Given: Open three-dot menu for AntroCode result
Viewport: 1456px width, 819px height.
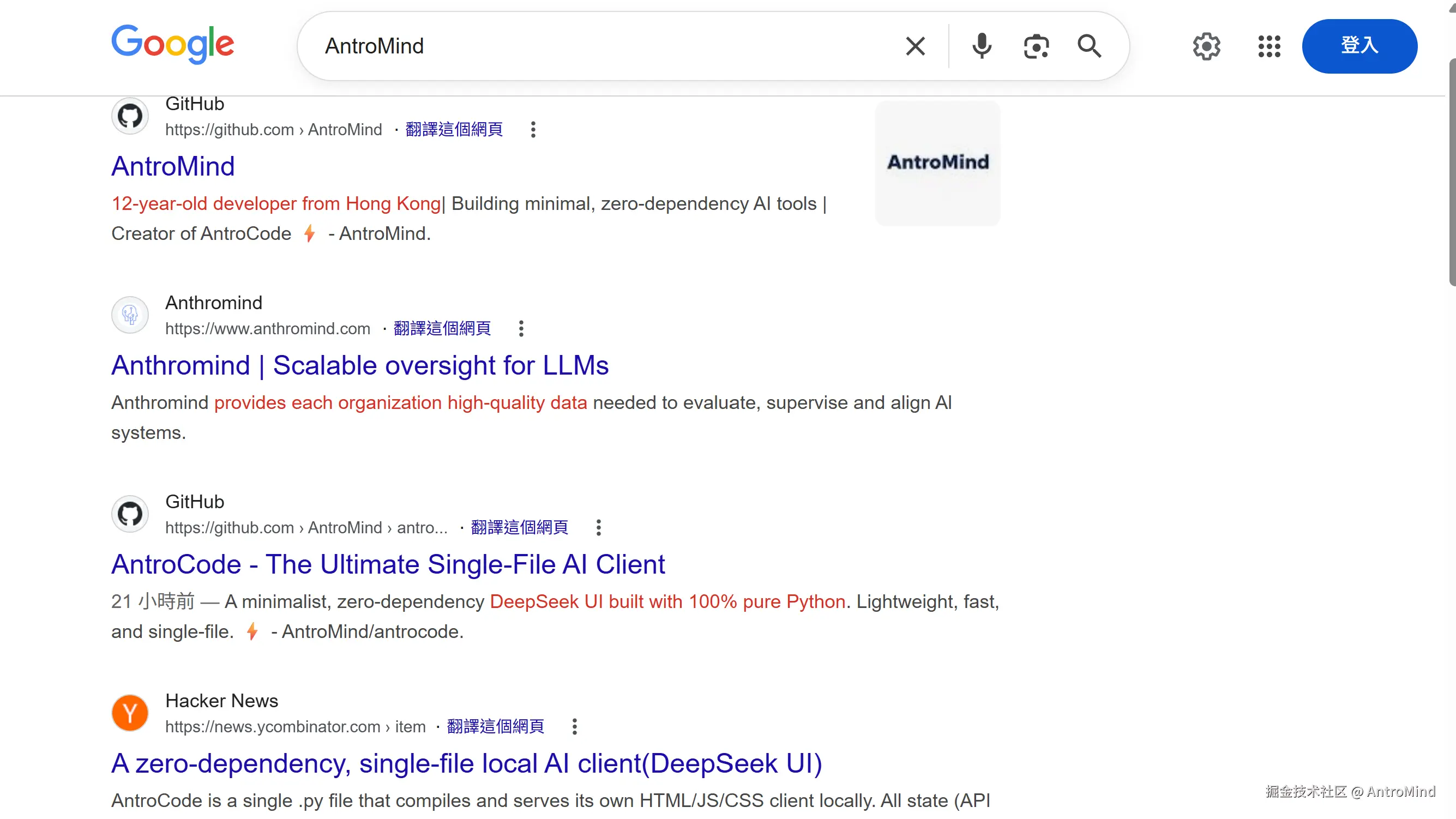Looking at the screenshot, I should pyautogui.click(x=598, y=527).
